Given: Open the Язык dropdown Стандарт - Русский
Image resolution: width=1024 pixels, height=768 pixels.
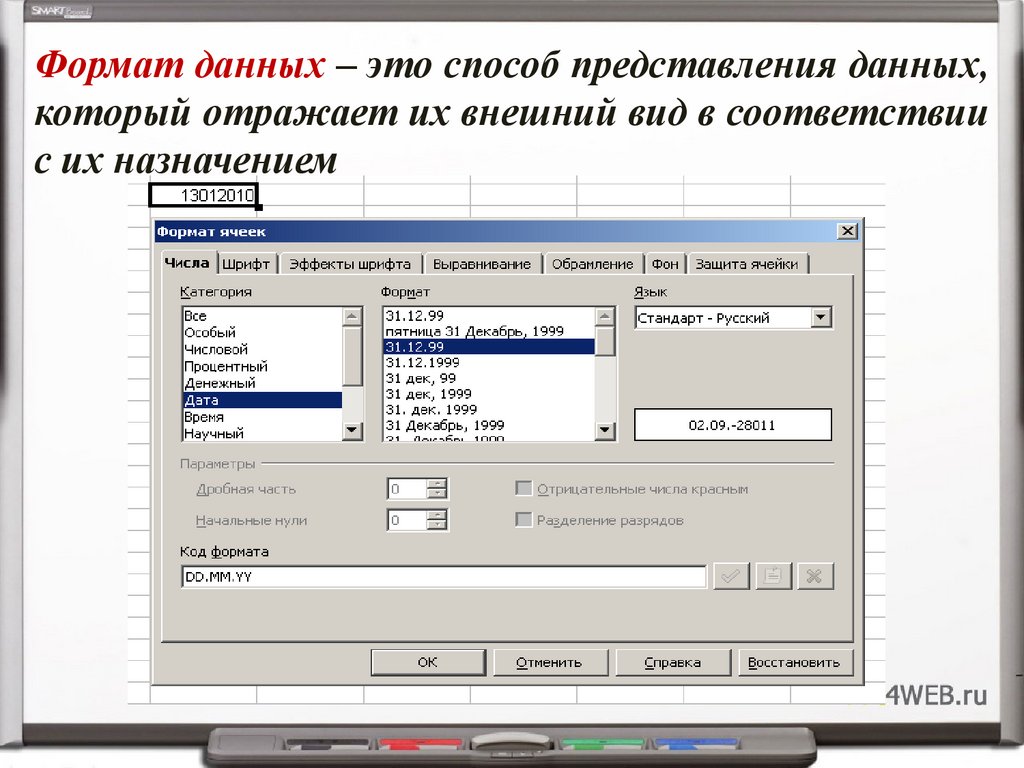Looking at the screenshot, I should (x=821, y=318).
